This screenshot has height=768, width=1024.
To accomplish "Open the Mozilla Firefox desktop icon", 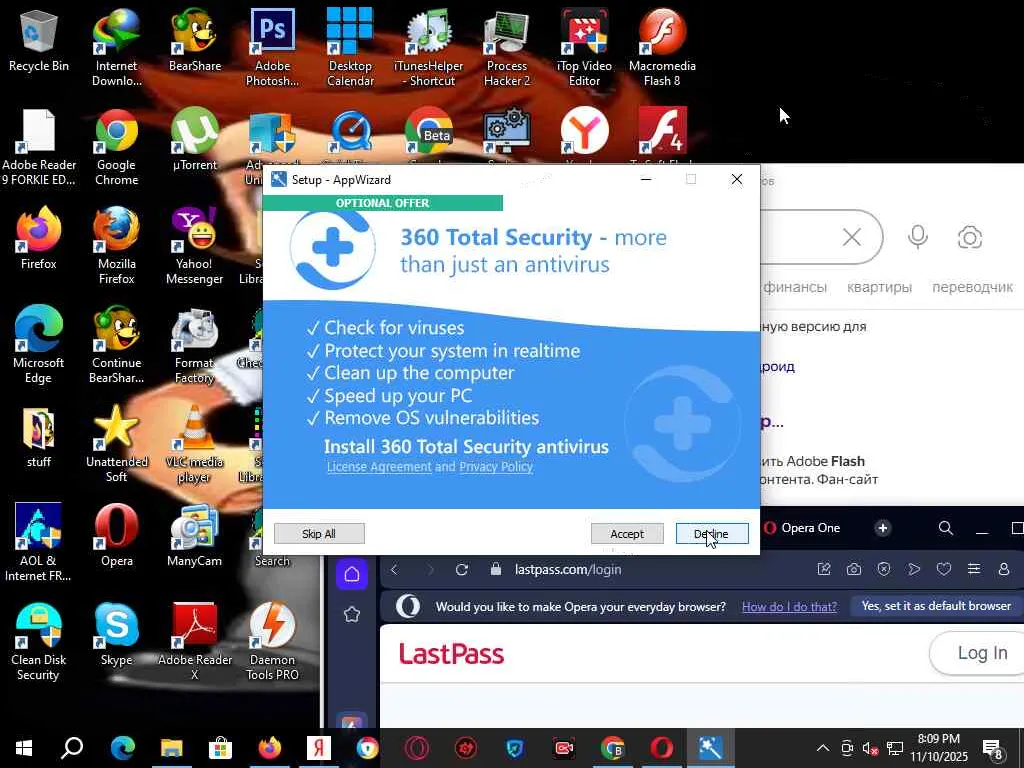I will (116, 246).
